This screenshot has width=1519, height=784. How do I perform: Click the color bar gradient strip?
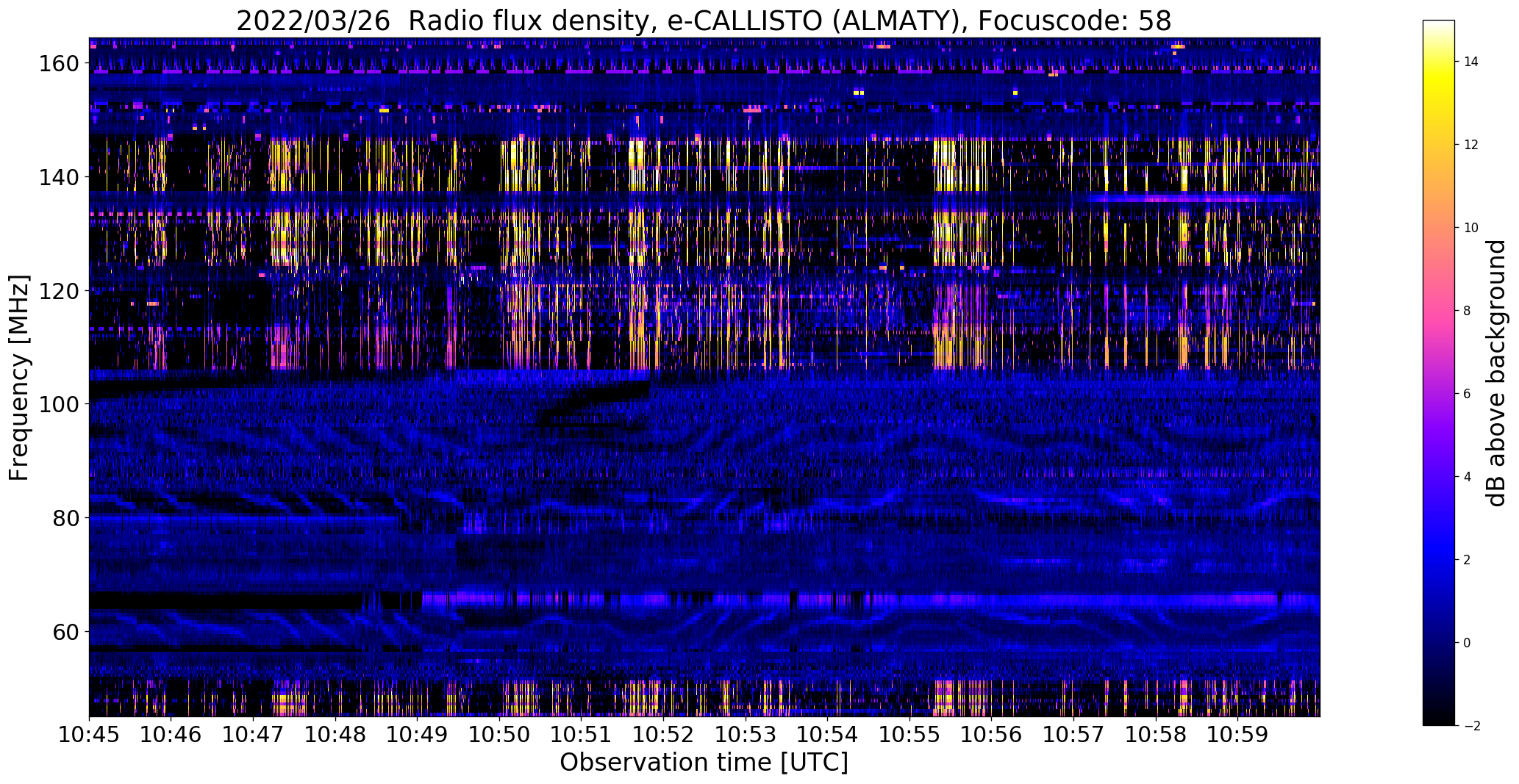tap(1439, 373)
